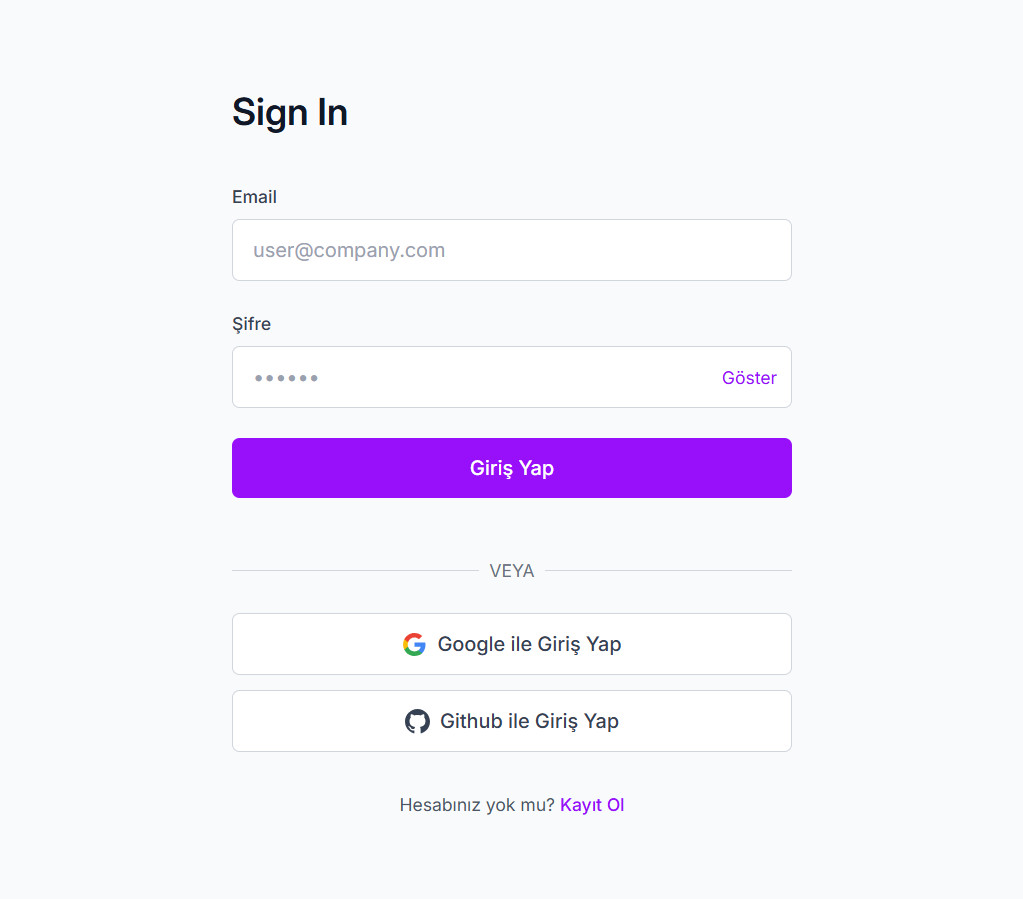Sign in using Github
The image size is (1023, 899).
click(511, 721)
